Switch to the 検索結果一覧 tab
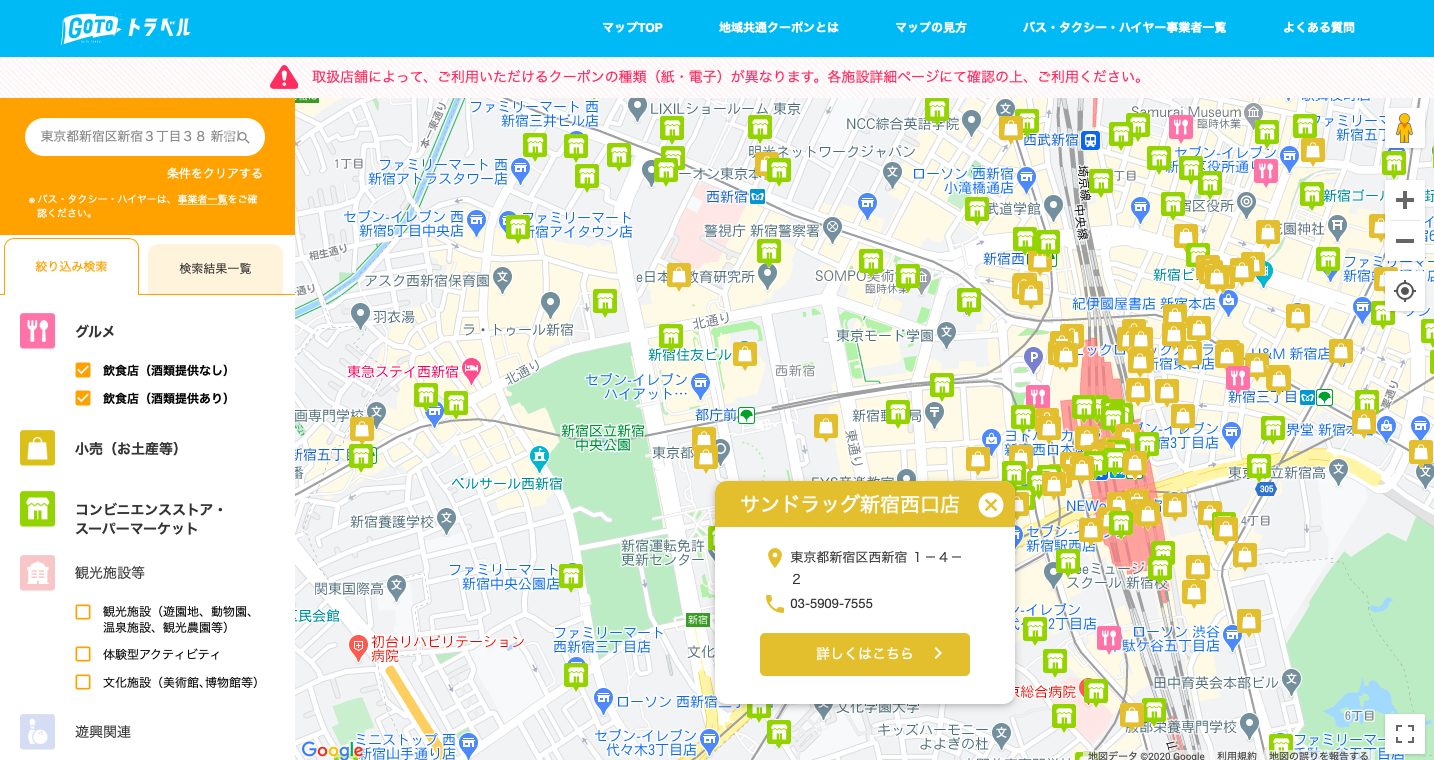 (x=215, y=269)
